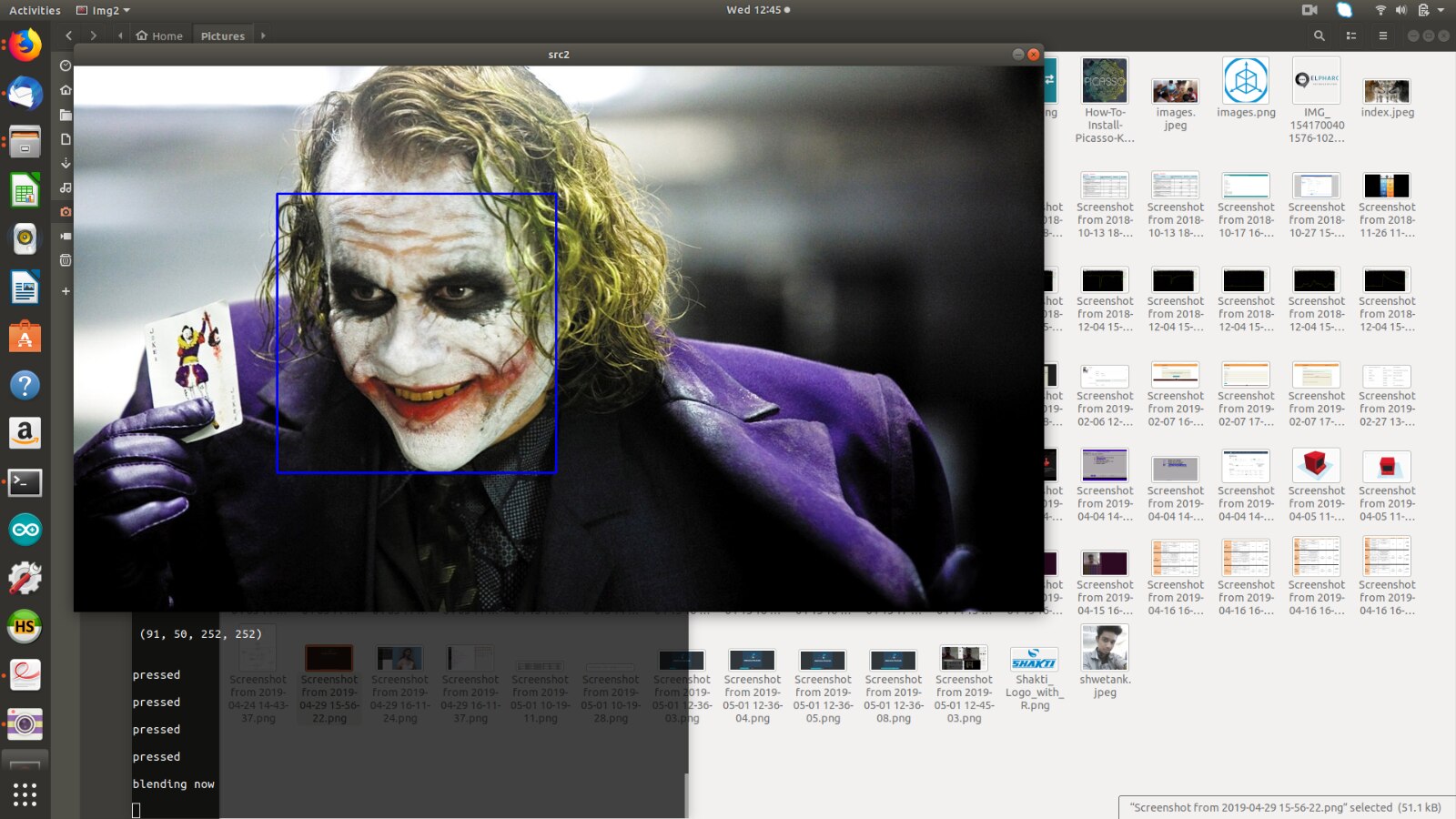Open the Recent sidebar location
Image resolution: width=1456 pixels, height=819 pixels.
point(66,66)
